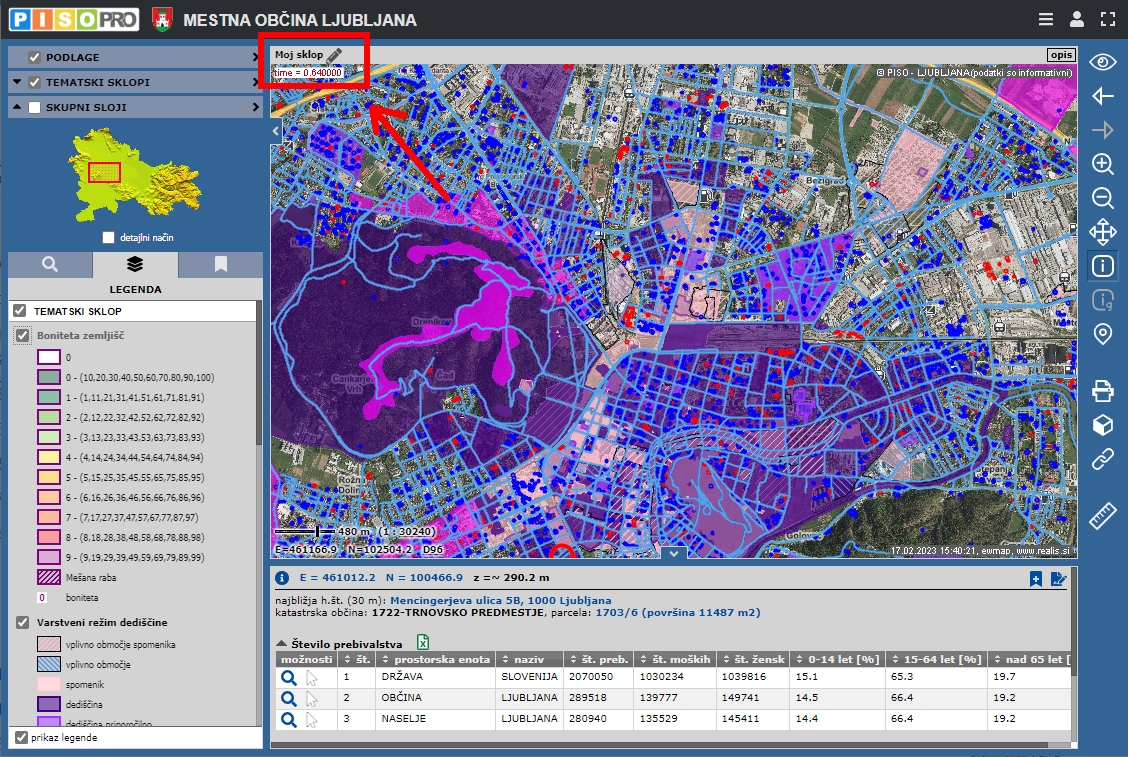1128x757 pixels.
Task: Switch to the bookmarks tab
Action: [x=220, y=265]
